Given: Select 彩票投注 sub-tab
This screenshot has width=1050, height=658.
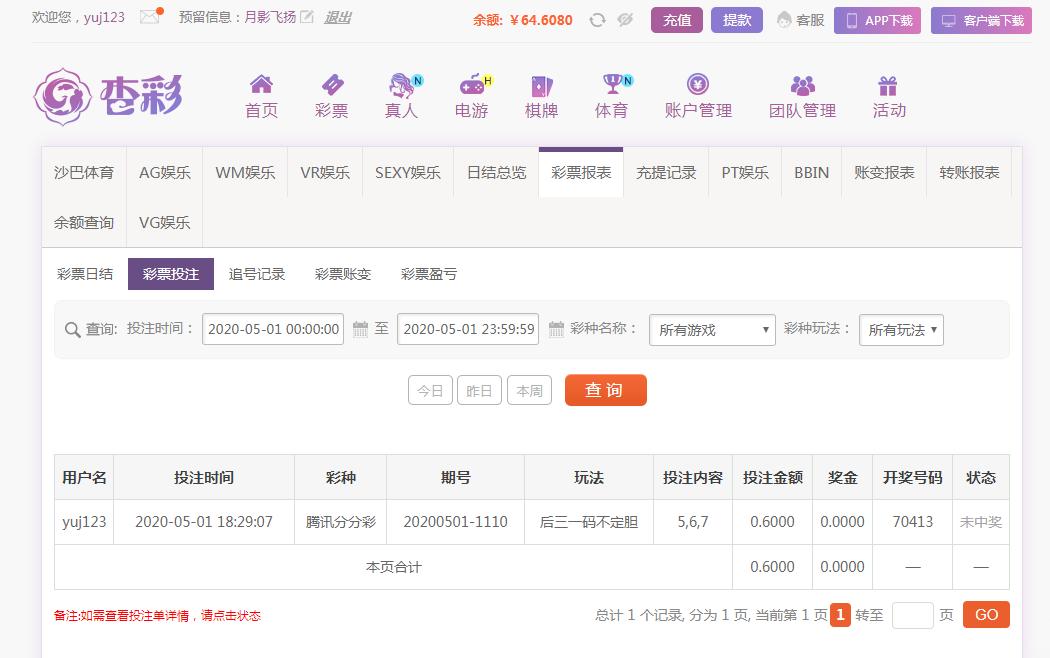Looking at the screenshot, I should (171, 274).
